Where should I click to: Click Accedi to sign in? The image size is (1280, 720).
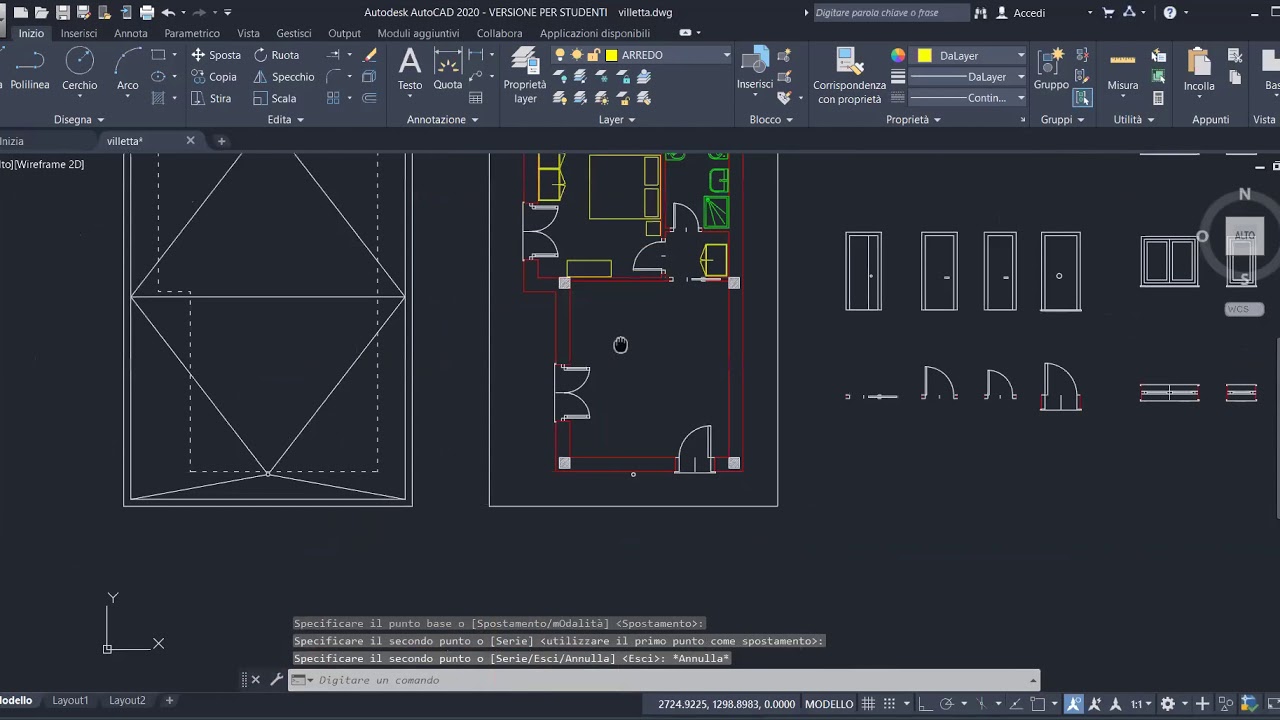tap(1029, 13)
